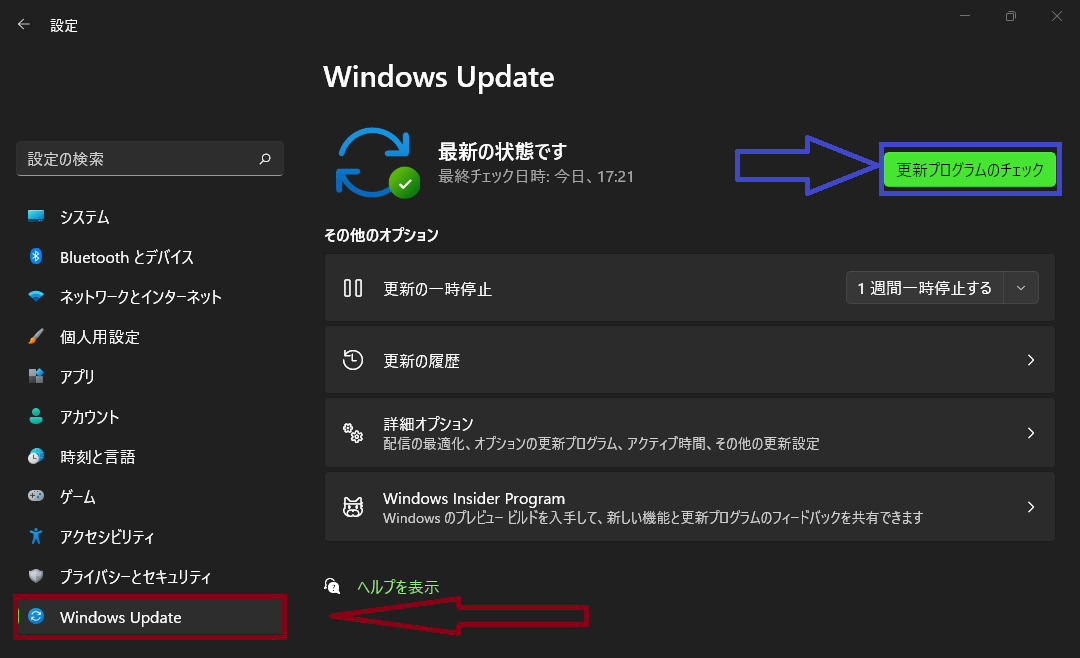Open 更新の履歴 chevron
The image size is (1080, 658).
(x=1030, y=360)
